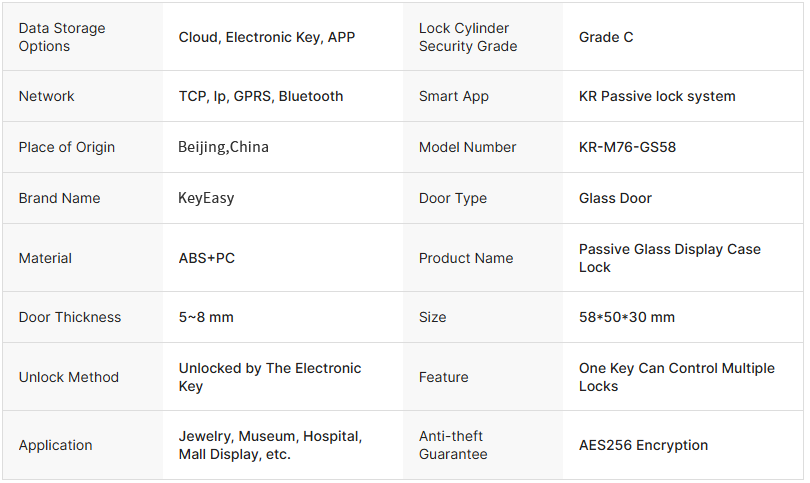810x483 pixels.
Task: Select the Cloud, Electronic Key, APP value
Action: coord(266,37)
